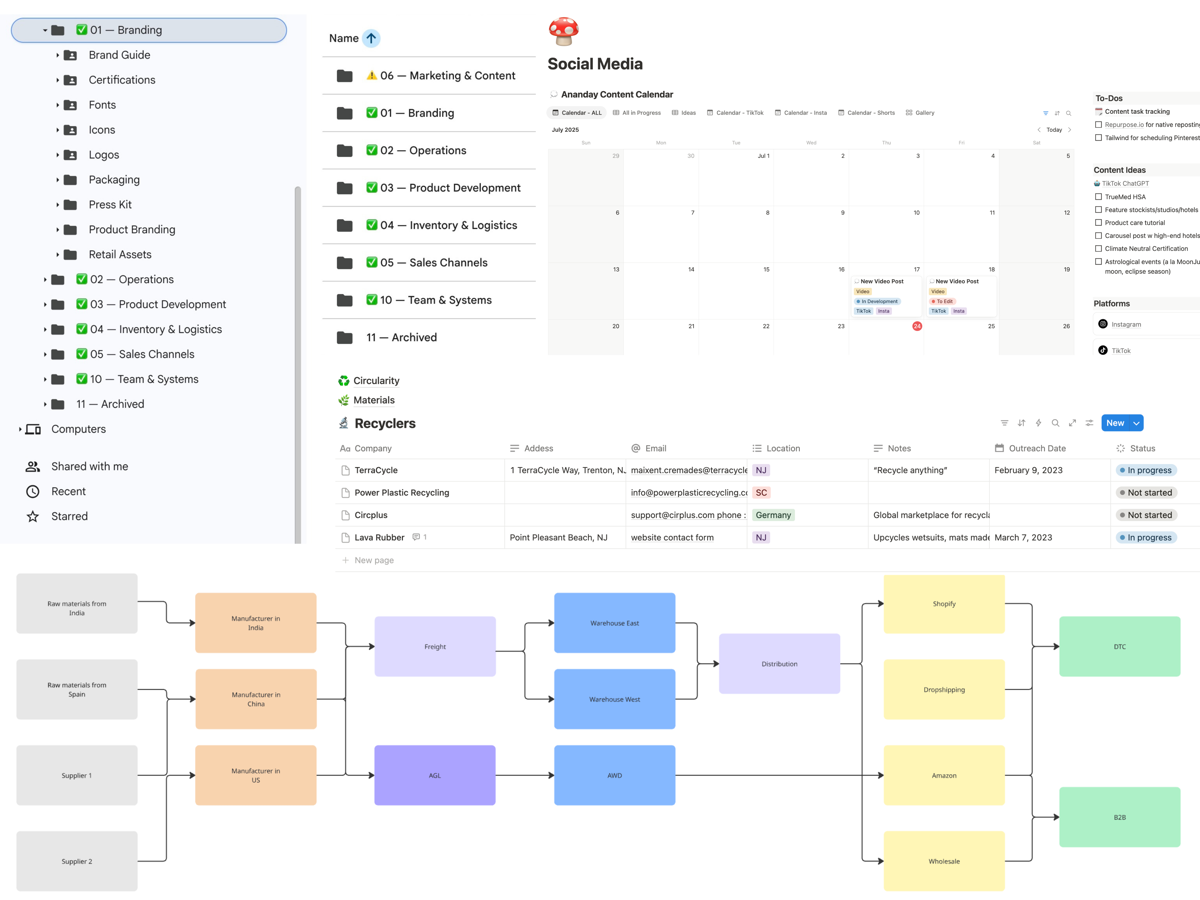1200x900 pixels.
Task: Open the Recyclers view settings icon
Action: coord(1089,423)
